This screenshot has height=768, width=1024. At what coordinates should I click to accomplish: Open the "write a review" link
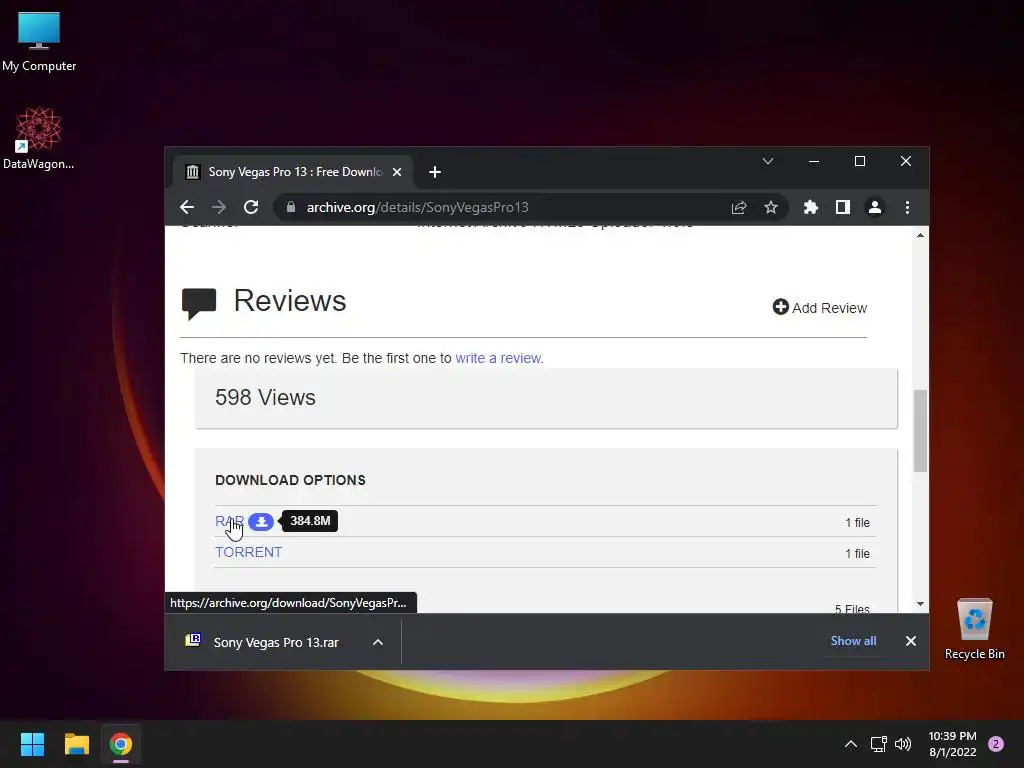pyautogui.click(x=498, y=358)
